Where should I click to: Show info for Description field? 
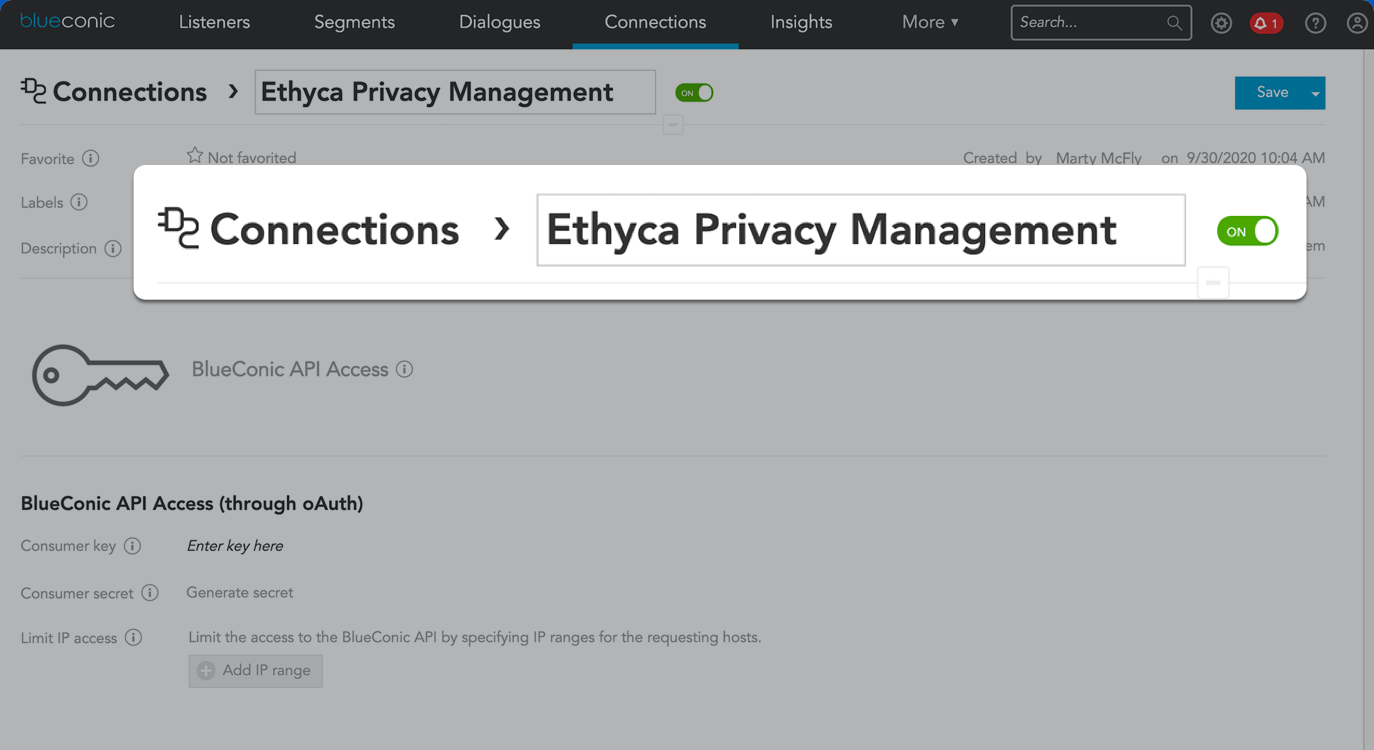coord(113,248)
